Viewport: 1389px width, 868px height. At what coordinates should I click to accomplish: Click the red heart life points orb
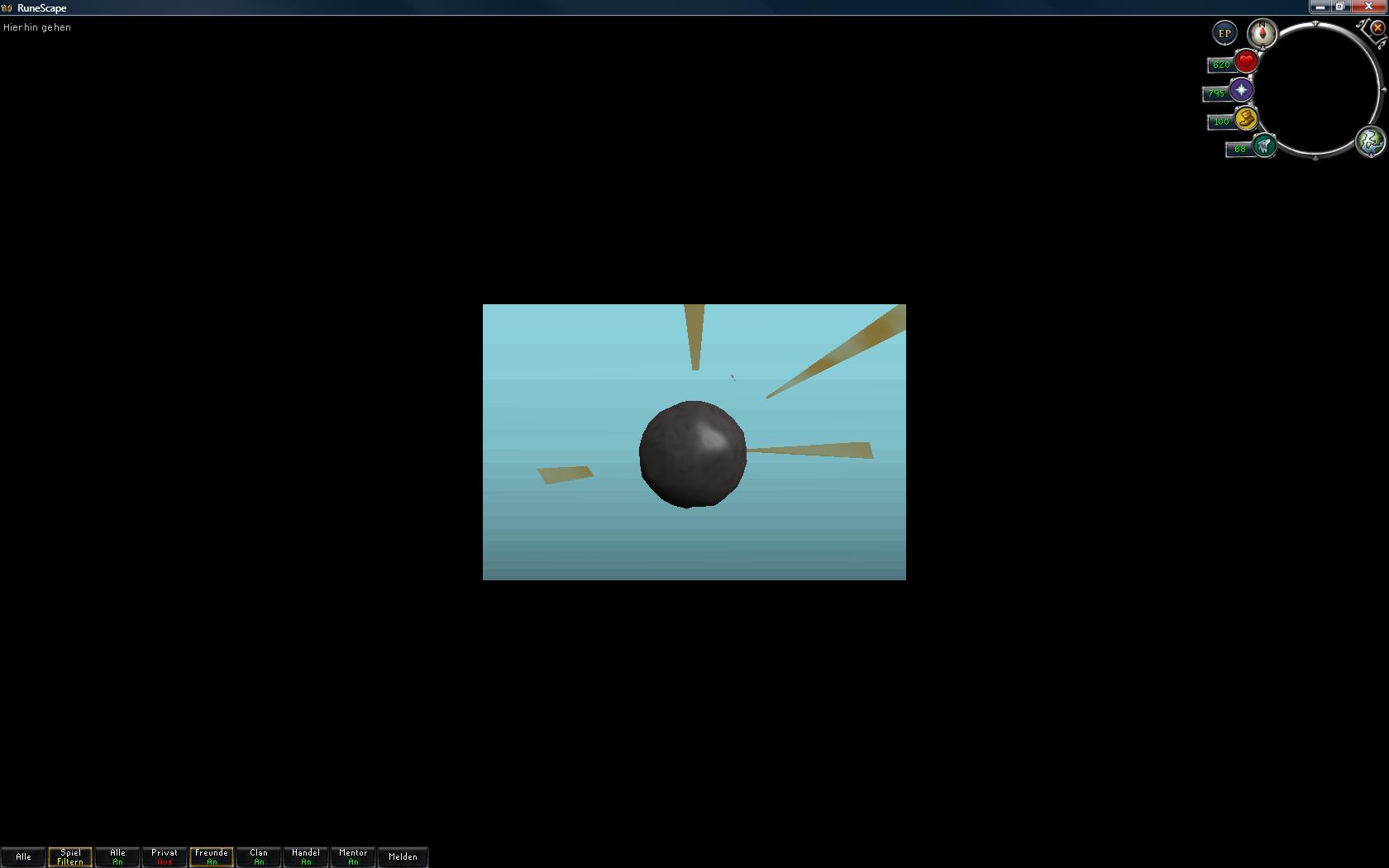(x=1246, y=61)
